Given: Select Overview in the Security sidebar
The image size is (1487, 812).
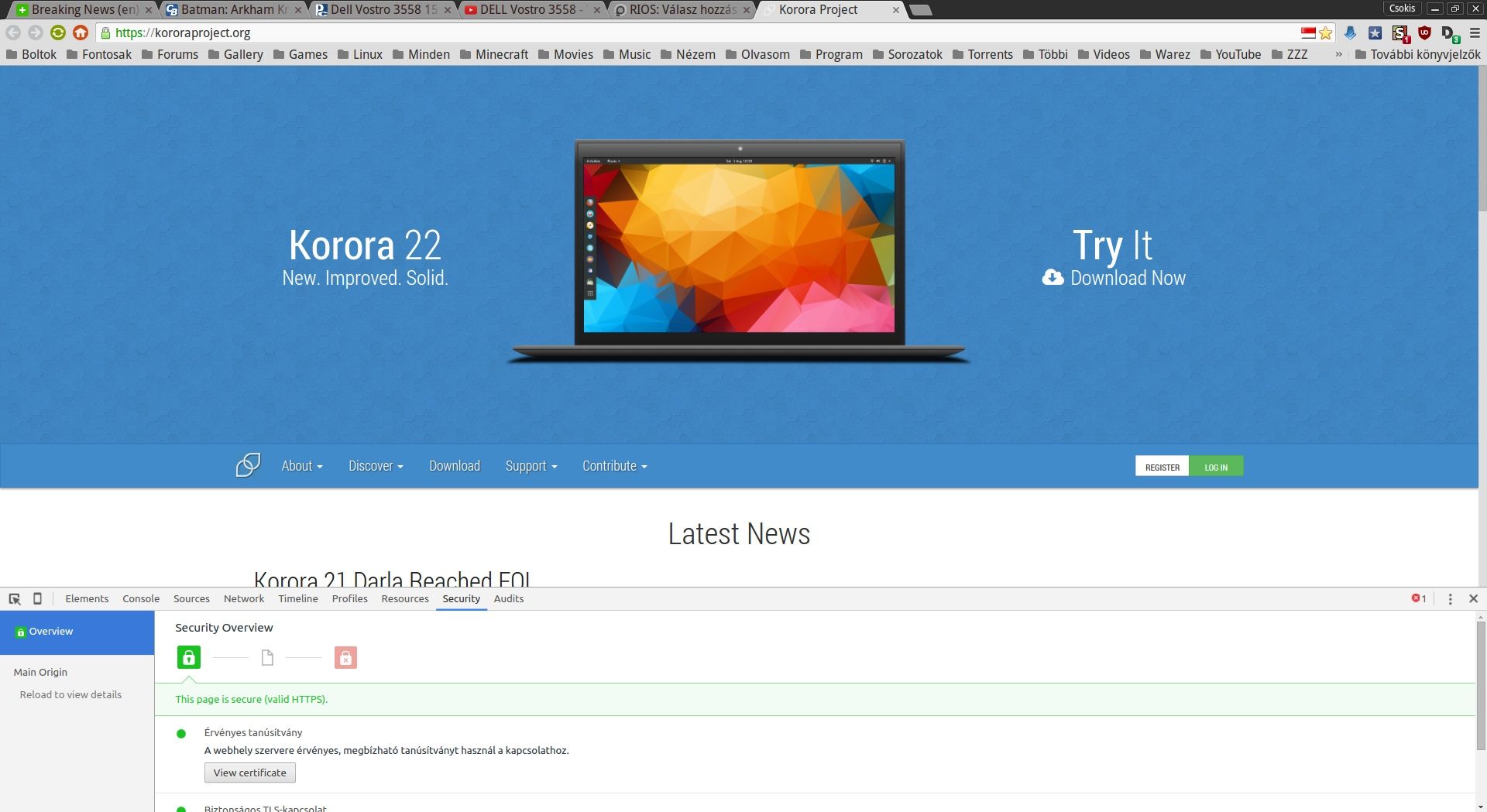Looking at the screenshot, I should (77, 632).
